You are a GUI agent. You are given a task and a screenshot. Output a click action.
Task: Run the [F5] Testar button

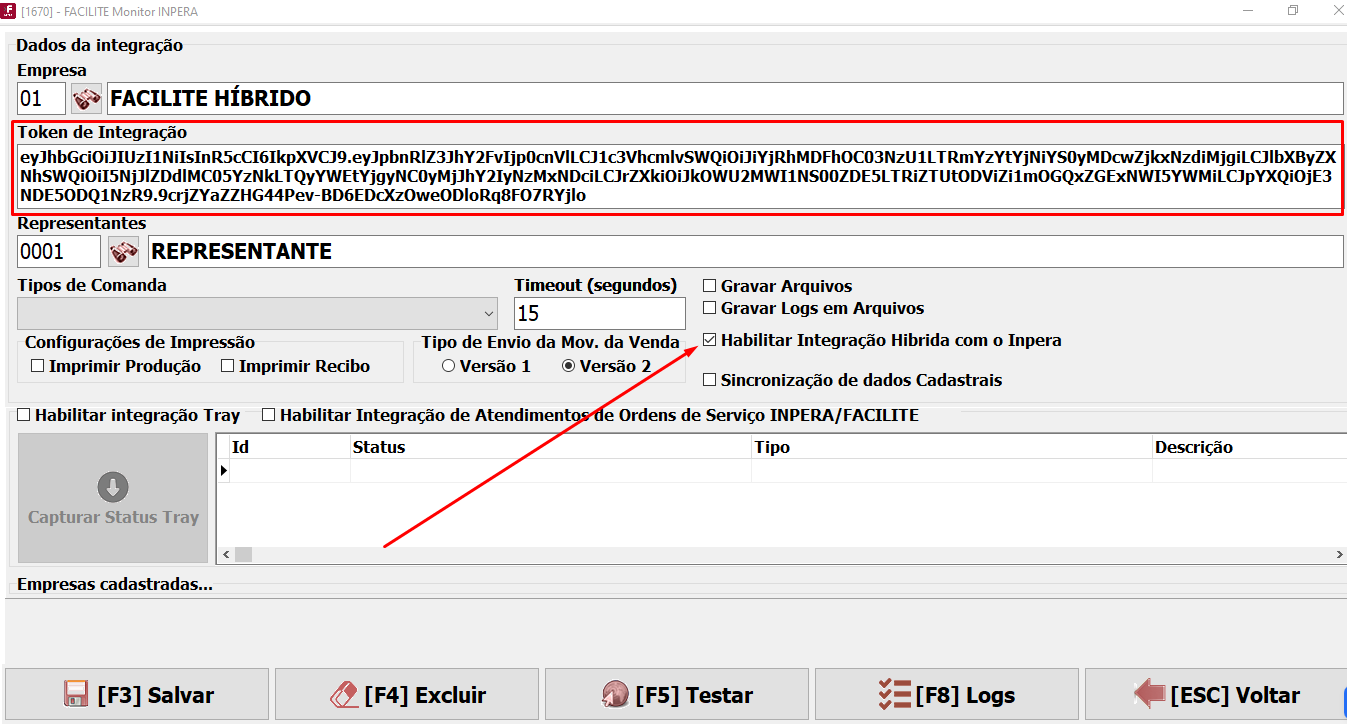pyautogui.click(x=677, y=695)
